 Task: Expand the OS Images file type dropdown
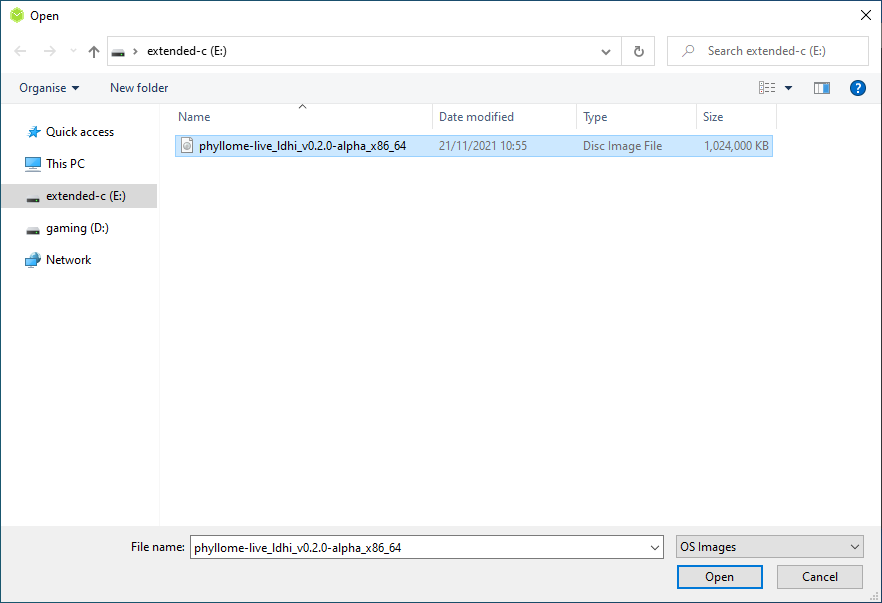tap(769, 547)
